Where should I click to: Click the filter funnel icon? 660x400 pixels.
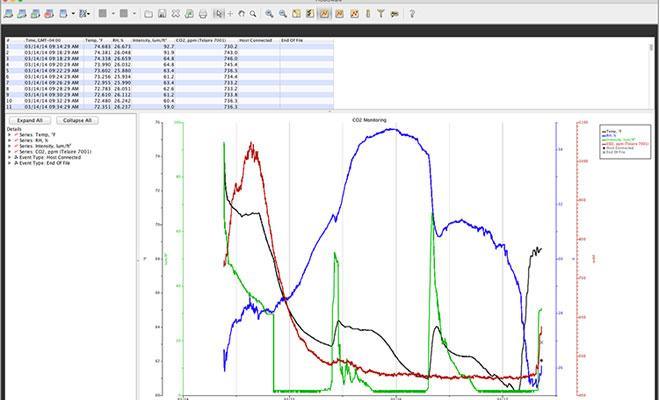(381, 14)
